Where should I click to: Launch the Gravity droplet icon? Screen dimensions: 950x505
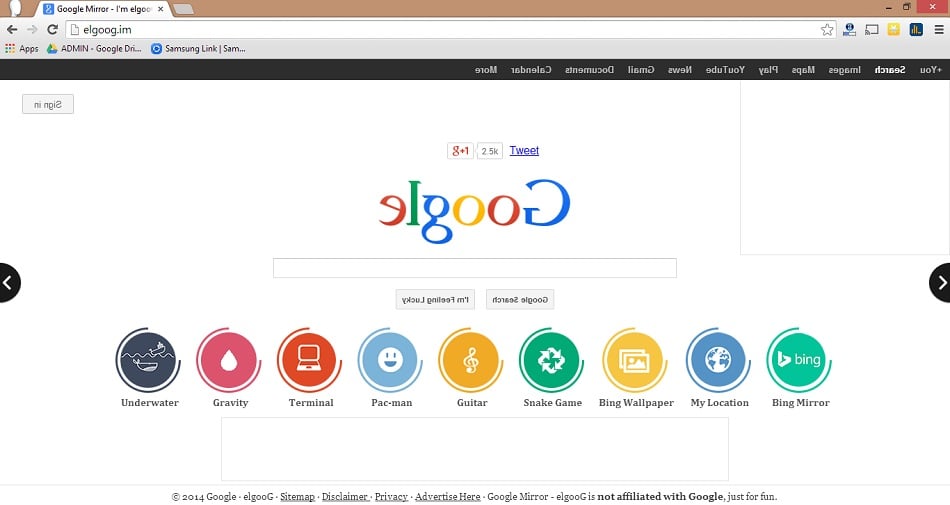click(x=228, y=360)
